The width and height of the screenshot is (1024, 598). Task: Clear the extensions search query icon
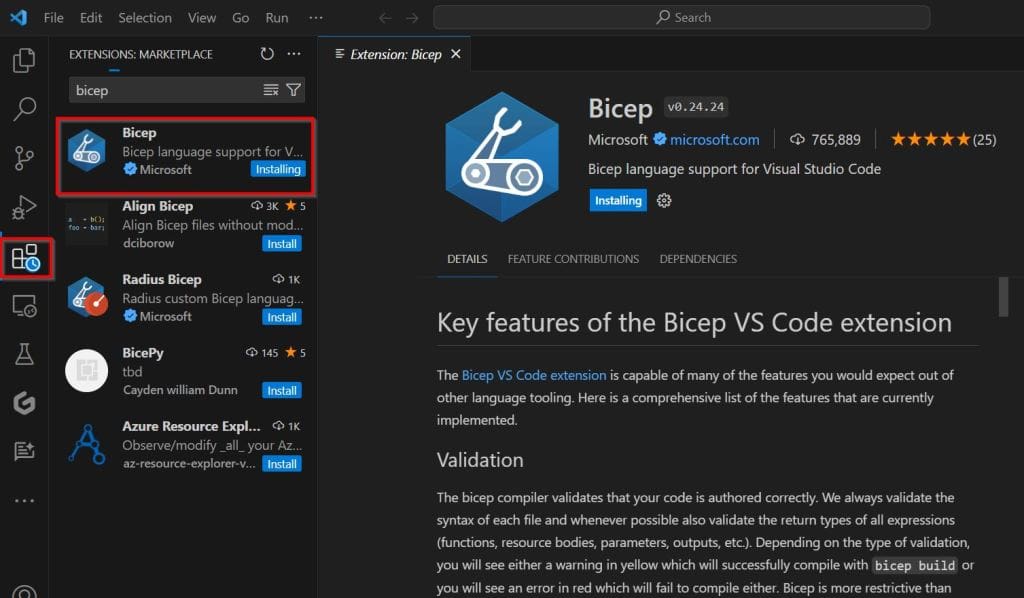271,90
